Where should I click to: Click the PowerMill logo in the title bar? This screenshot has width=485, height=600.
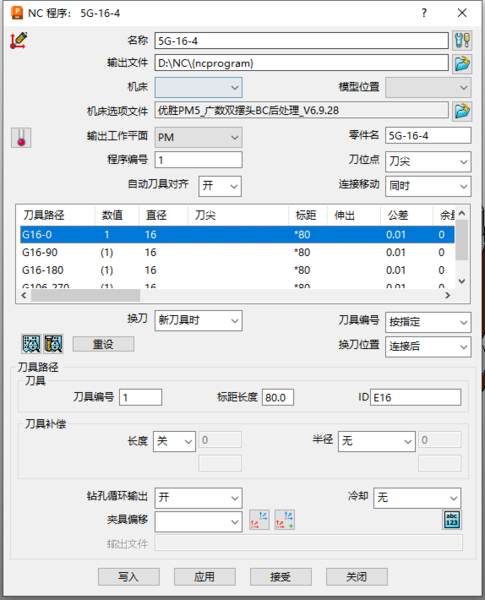[17, 13]
